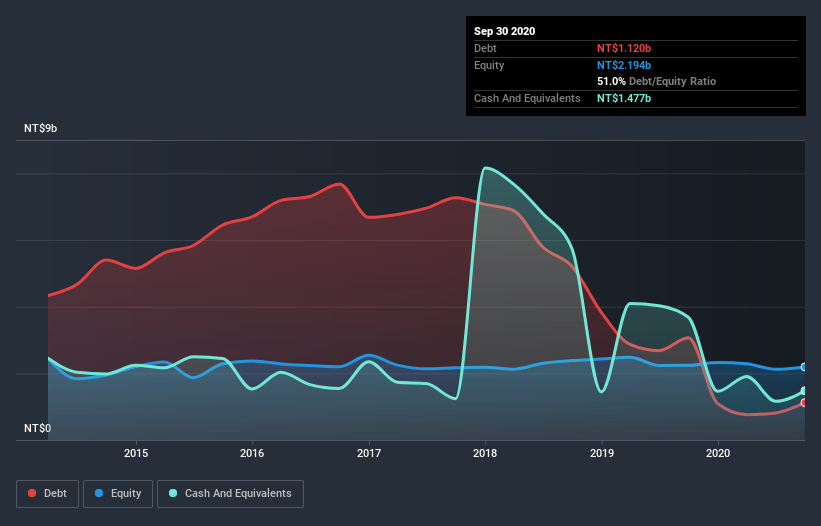Viewport: 821px width, 526px height.
Task: Click the NT$1.120b debt value
Action: (x=624, y=48)
